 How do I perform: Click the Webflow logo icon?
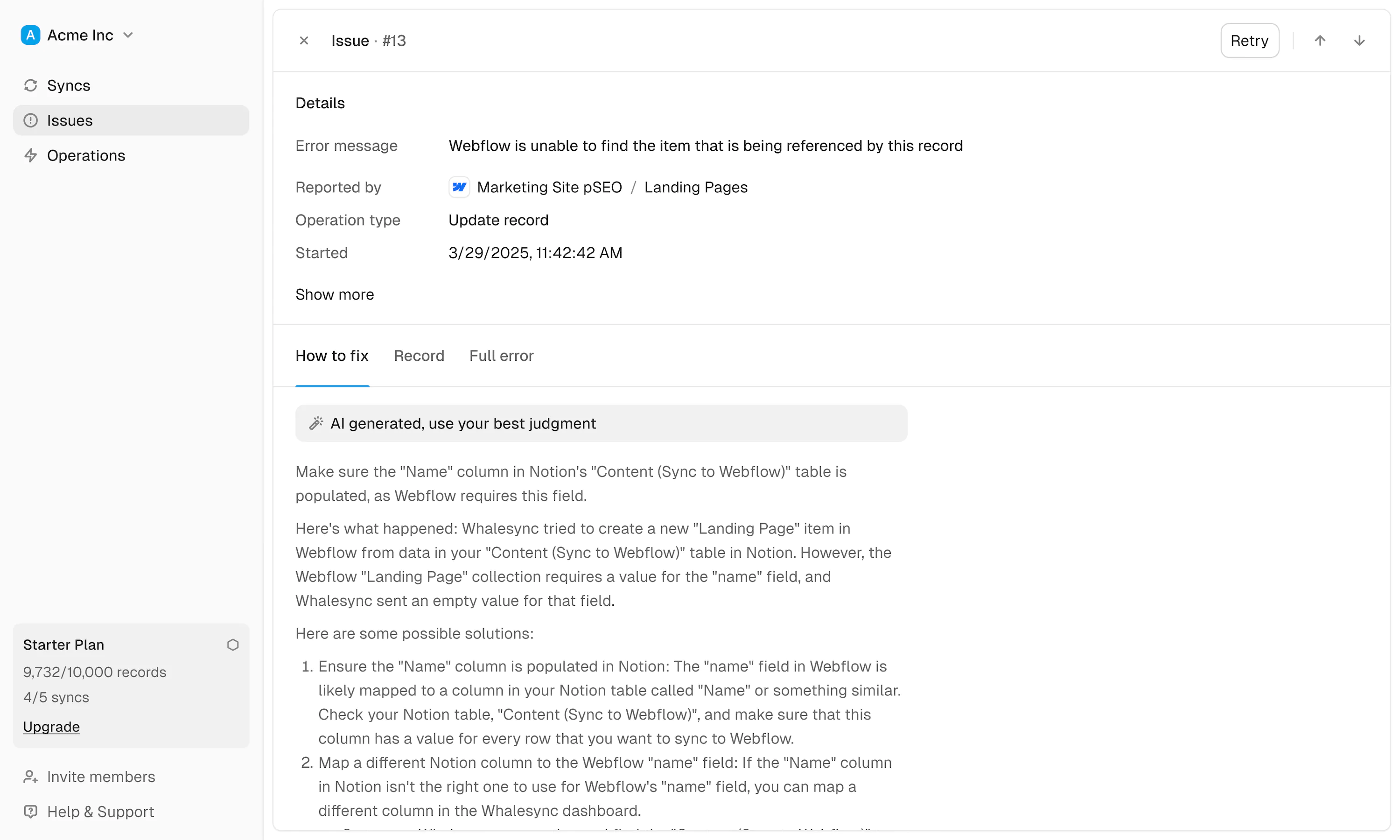[x=459, y=187]
